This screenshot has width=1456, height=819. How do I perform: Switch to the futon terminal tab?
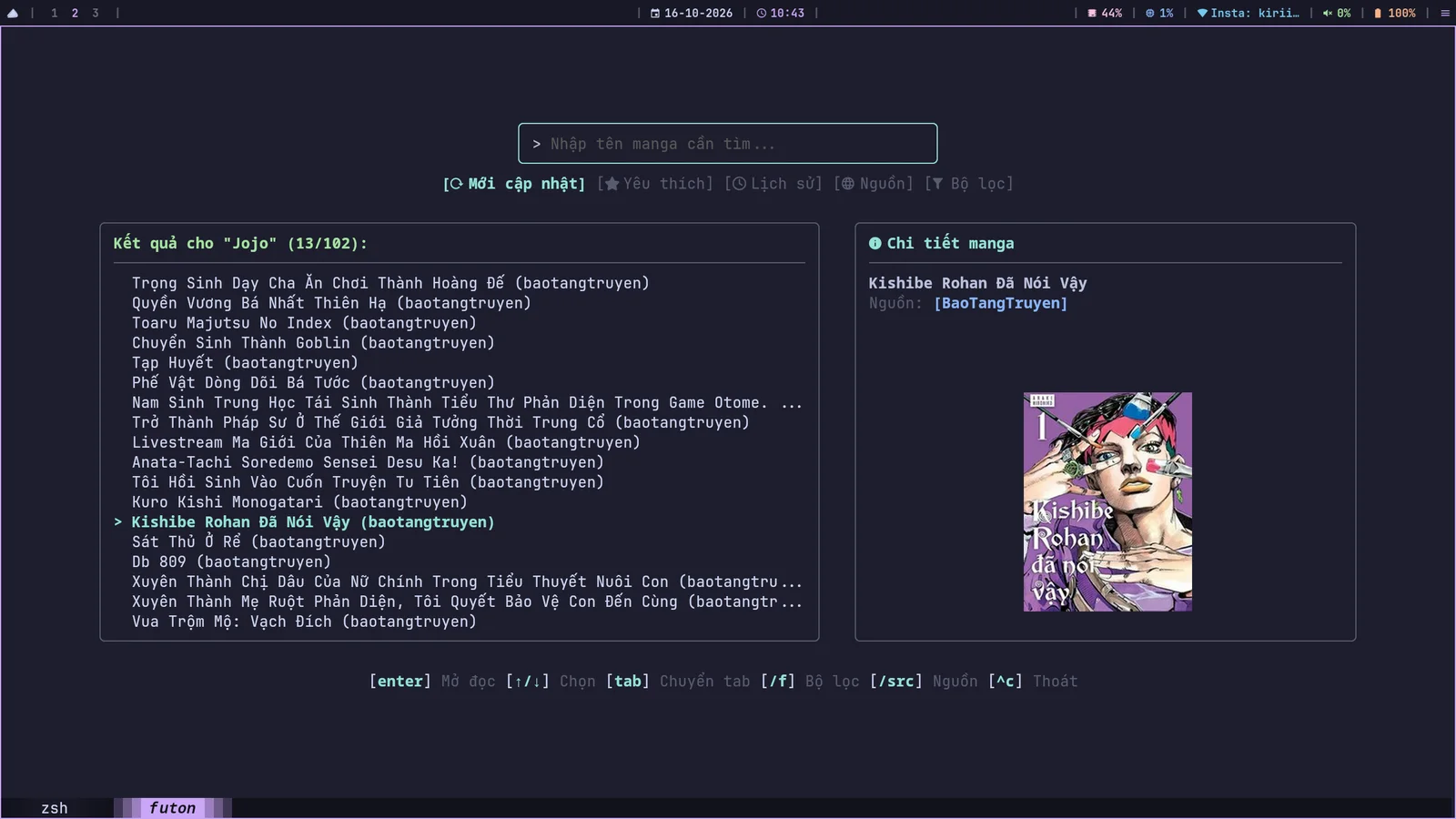[173, 808]
